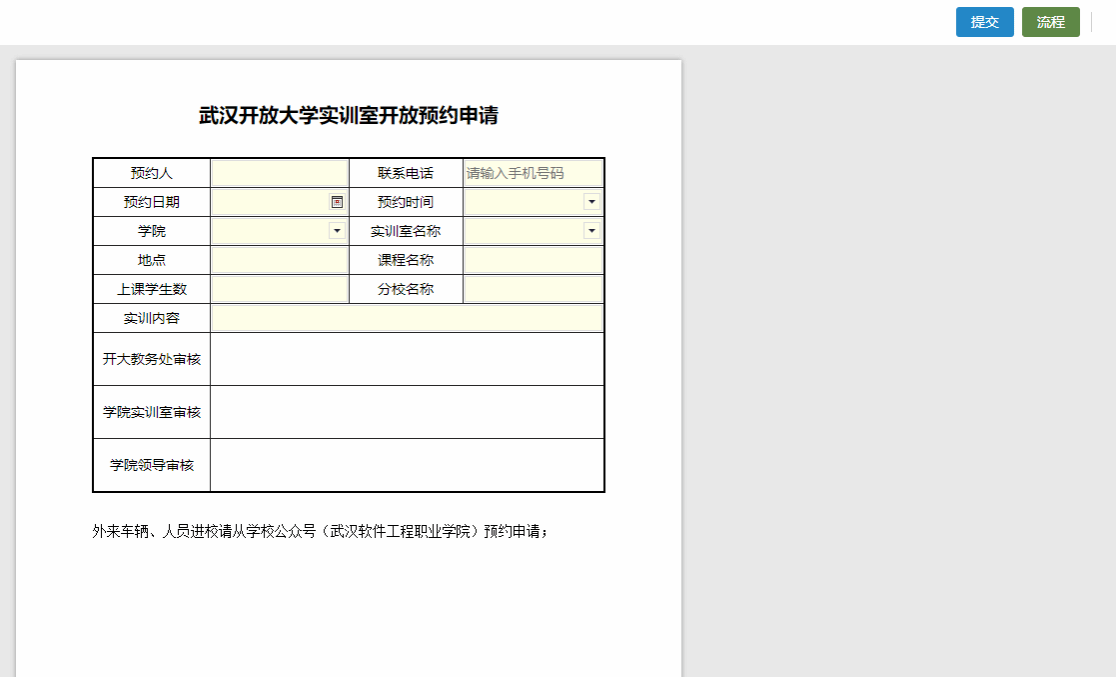Click the 学院领导审核 approval area
This screenshot has width=1116, height=677.
(407, 465)
